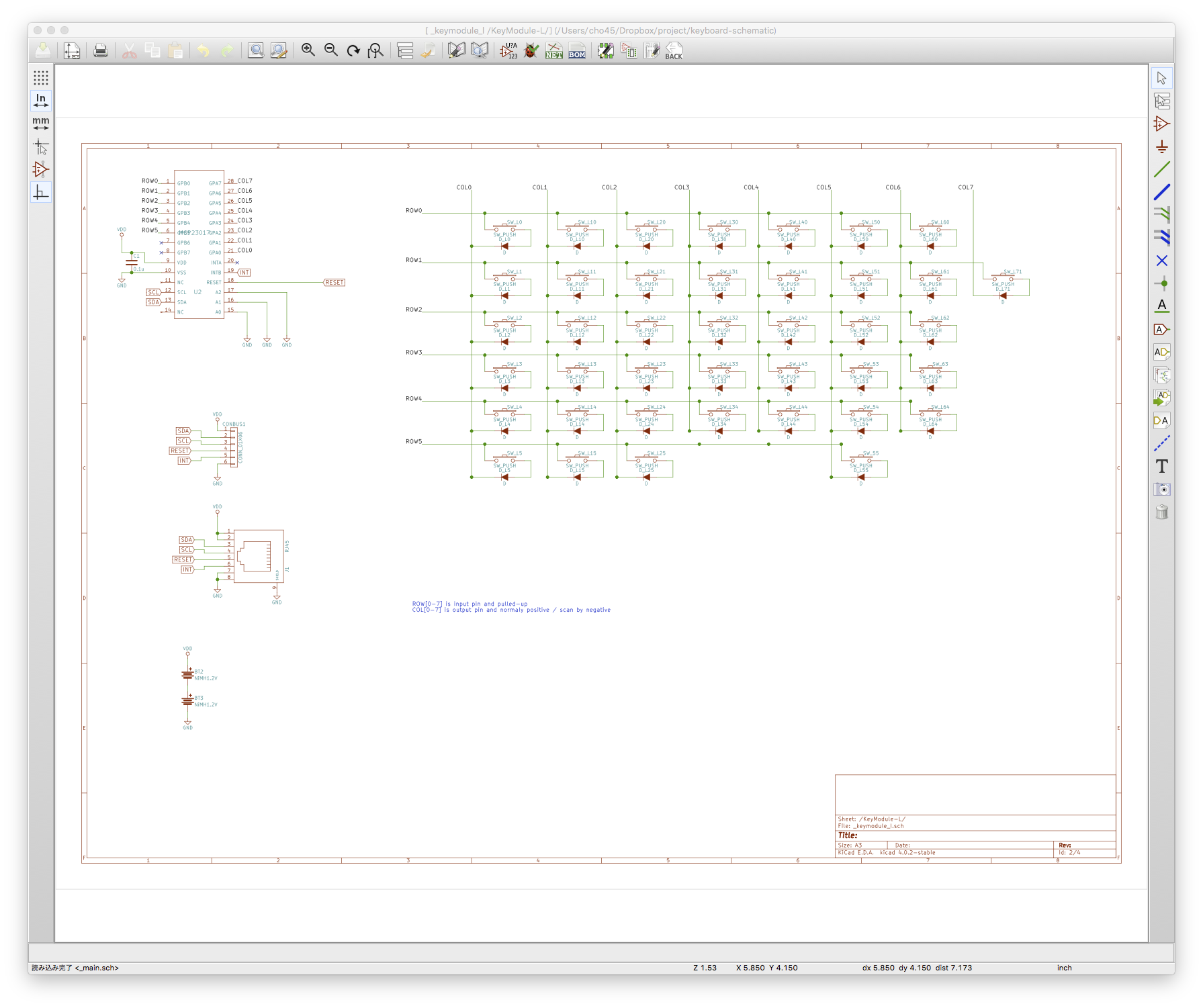The image size is (1203, 1008).
Task: Select the Delete item trash tool
Action: point(1161,512)
